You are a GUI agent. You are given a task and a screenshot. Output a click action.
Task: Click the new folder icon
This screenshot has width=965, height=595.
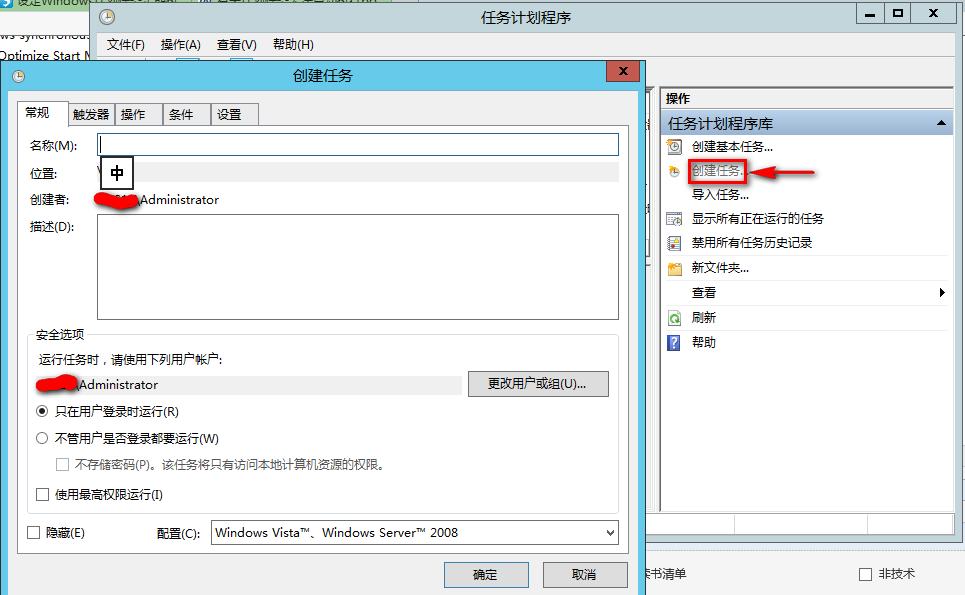pos(675,268)
